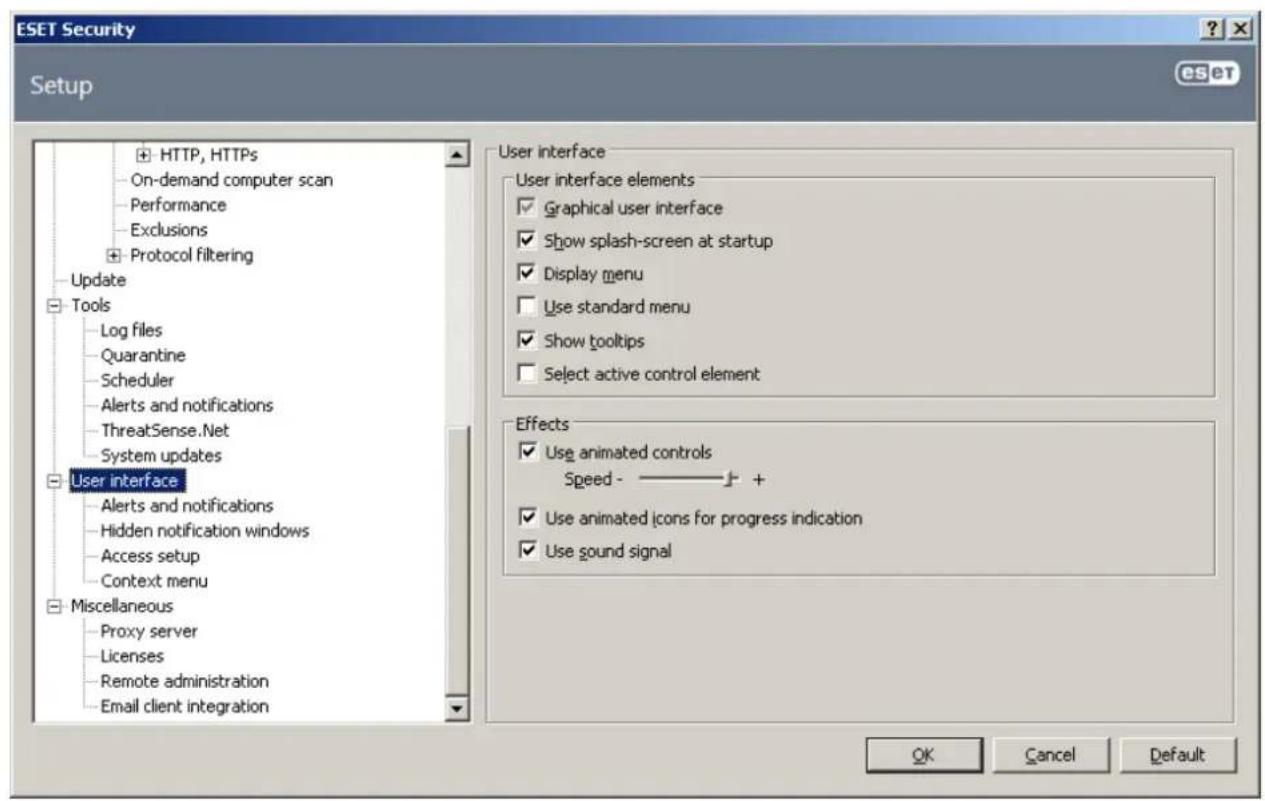Click the tree scrollbar up arrow
This screenshot has width=1265, height=801.
coord(458,155)
